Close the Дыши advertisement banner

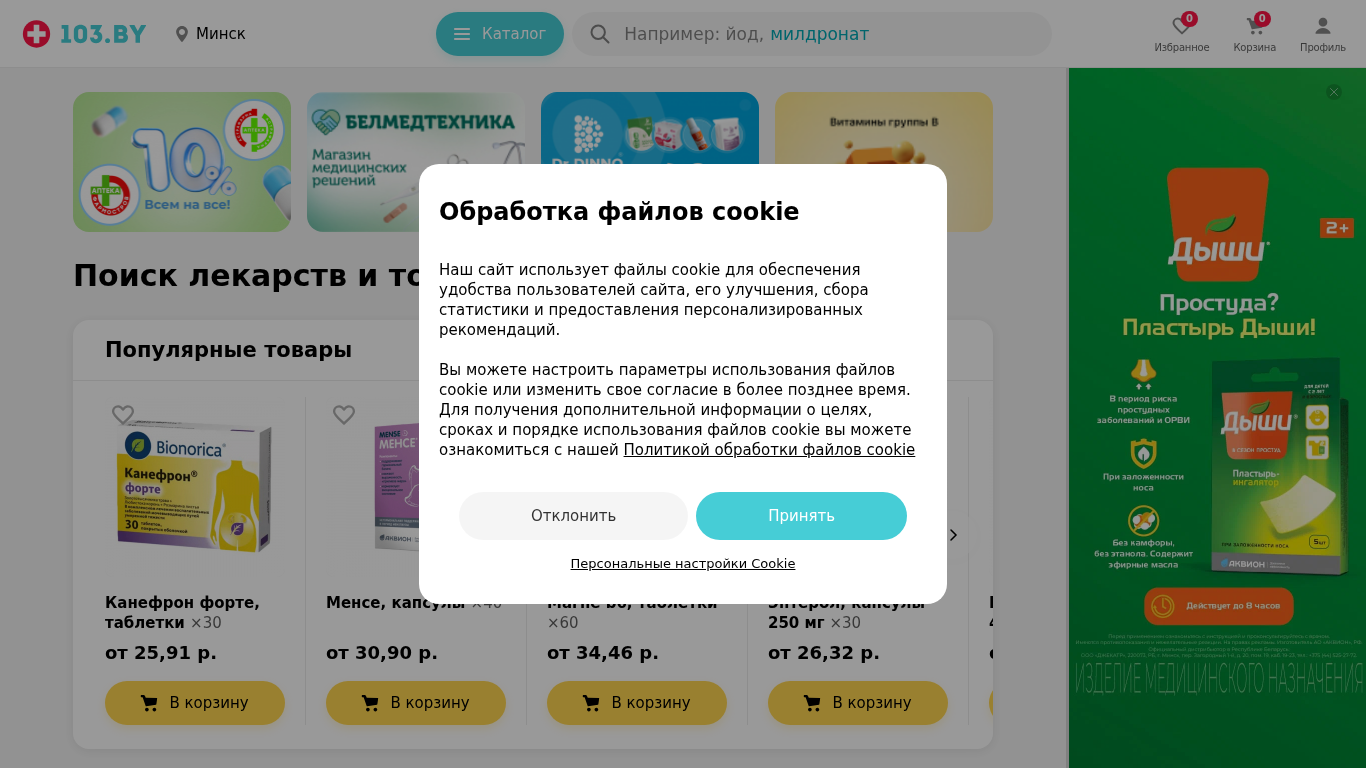1334,92
